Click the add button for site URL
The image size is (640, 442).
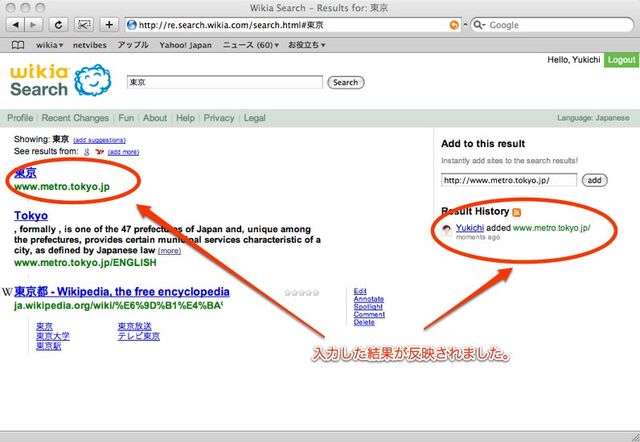coord(594,180)
